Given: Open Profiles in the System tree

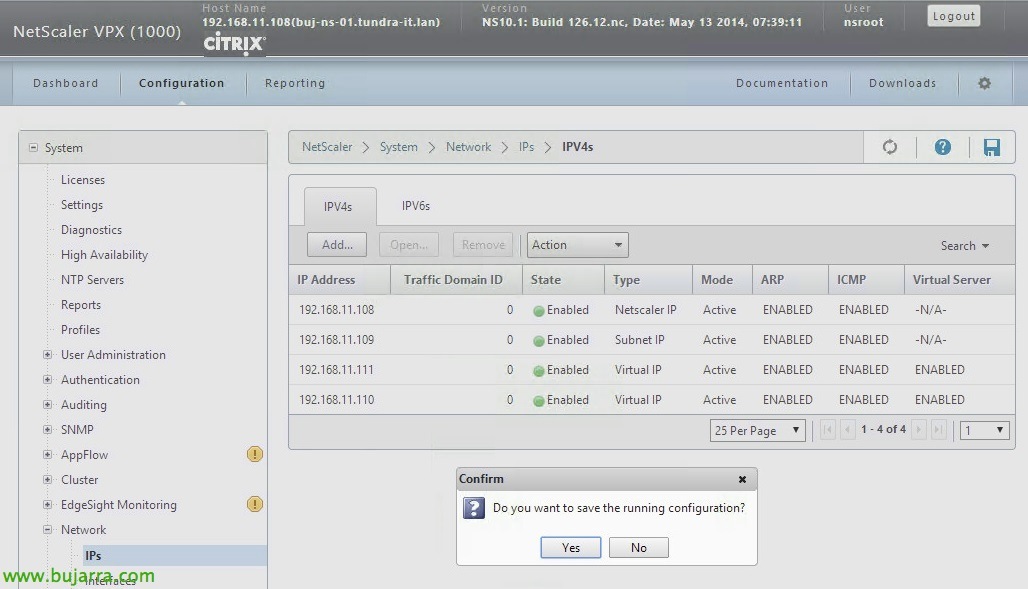Looking at the screenshot, I should [x=80, y=329].
